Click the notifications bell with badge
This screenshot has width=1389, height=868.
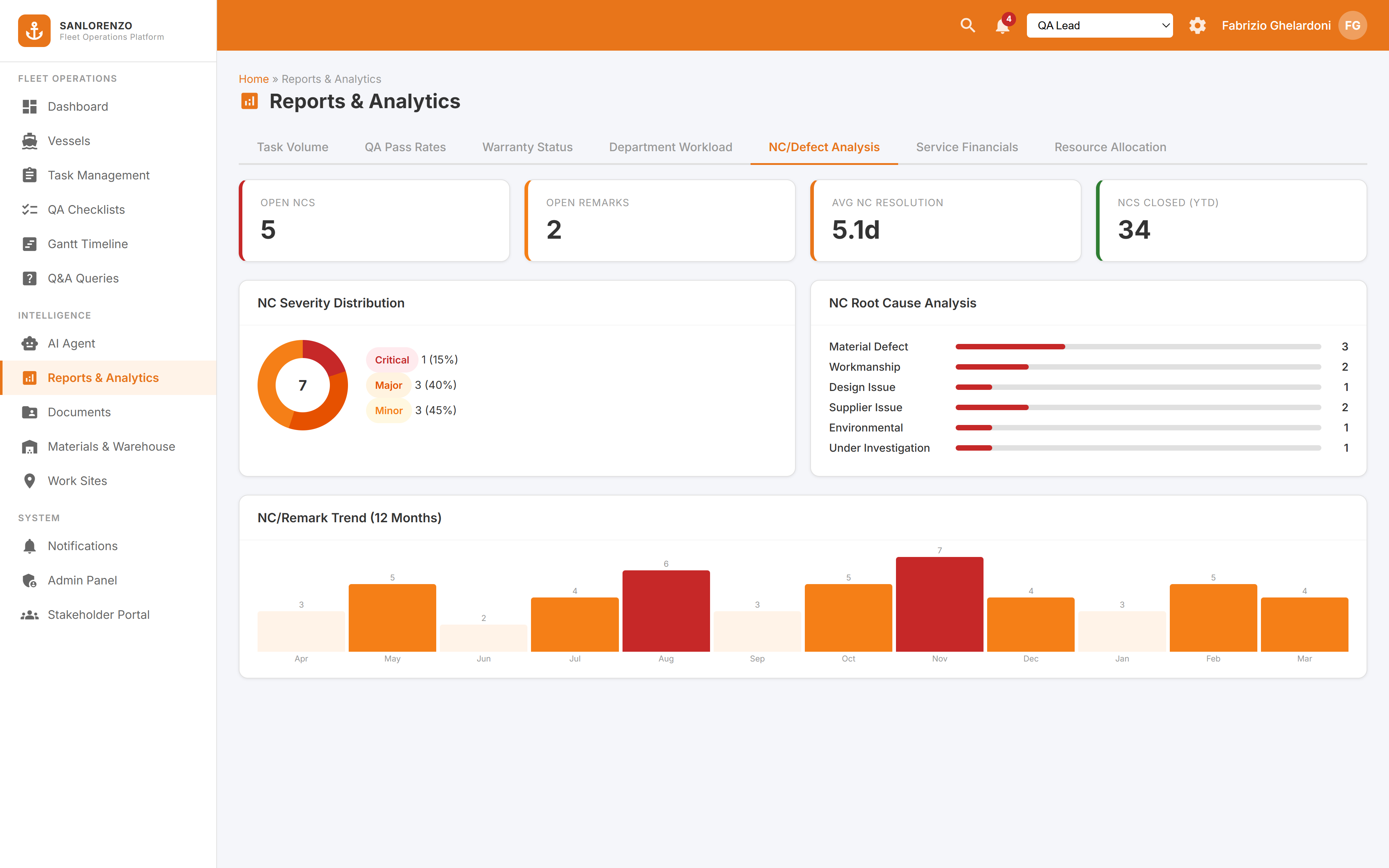click(x=1003, y=26)
